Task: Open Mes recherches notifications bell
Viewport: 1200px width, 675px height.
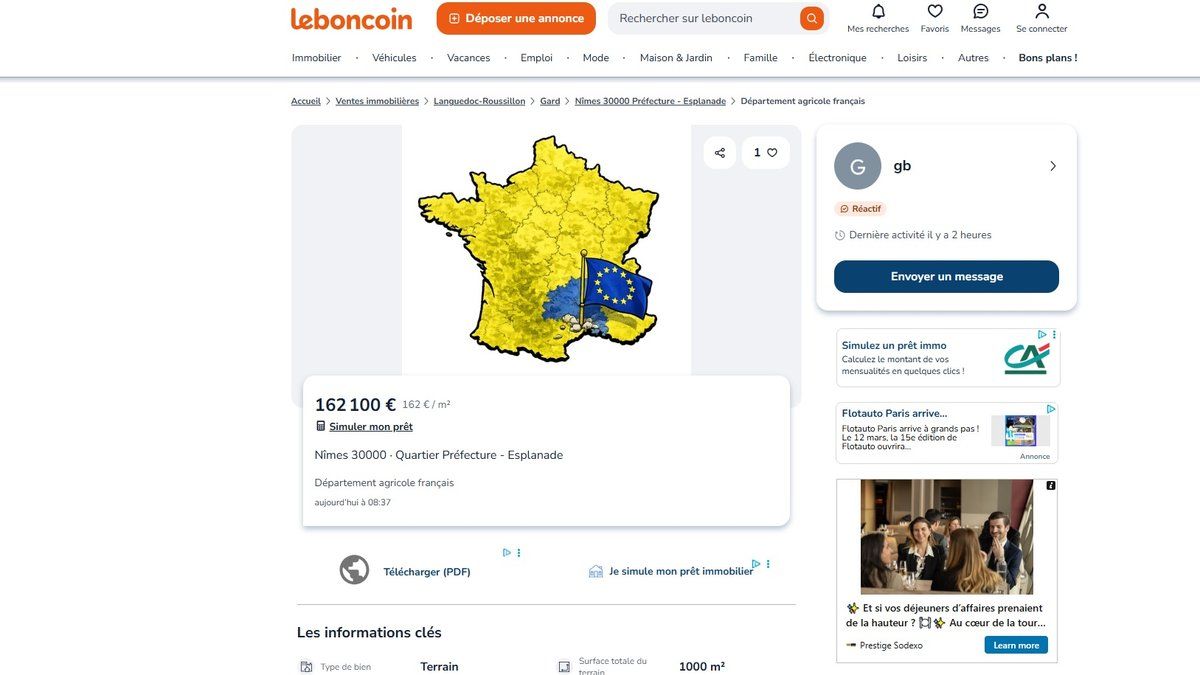Action: point(876,10)
